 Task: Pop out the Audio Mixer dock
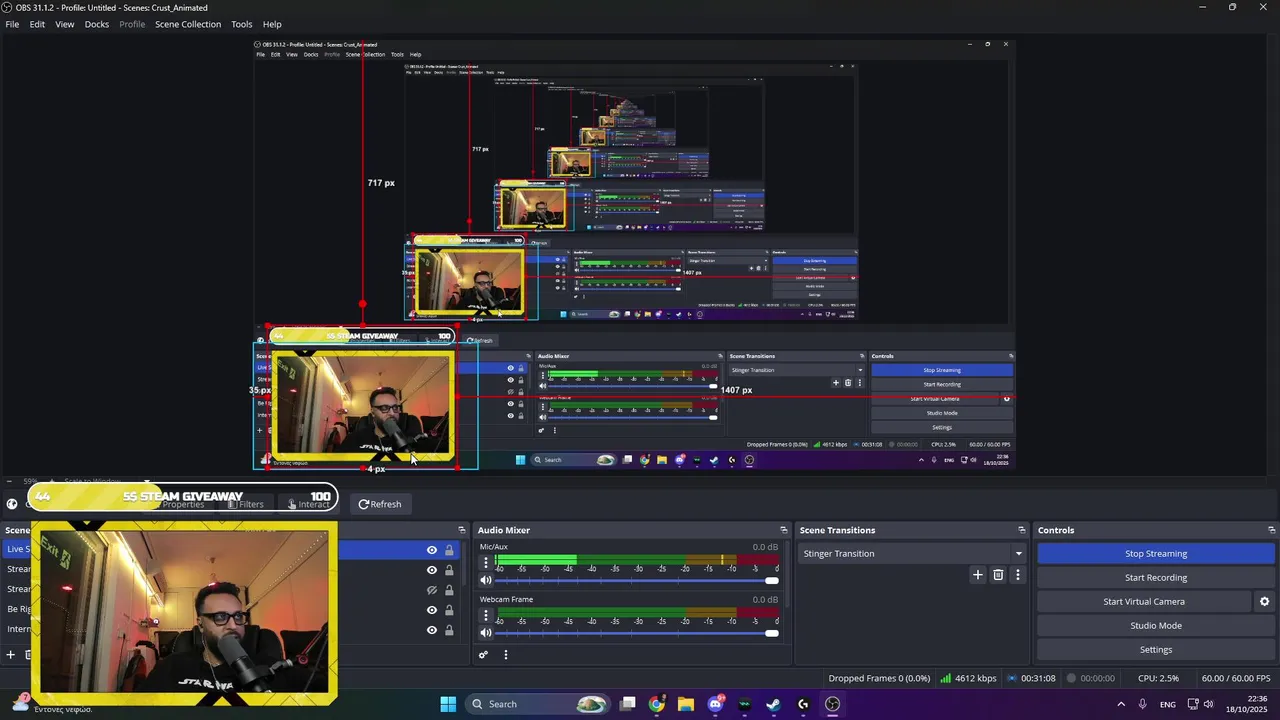783,530
